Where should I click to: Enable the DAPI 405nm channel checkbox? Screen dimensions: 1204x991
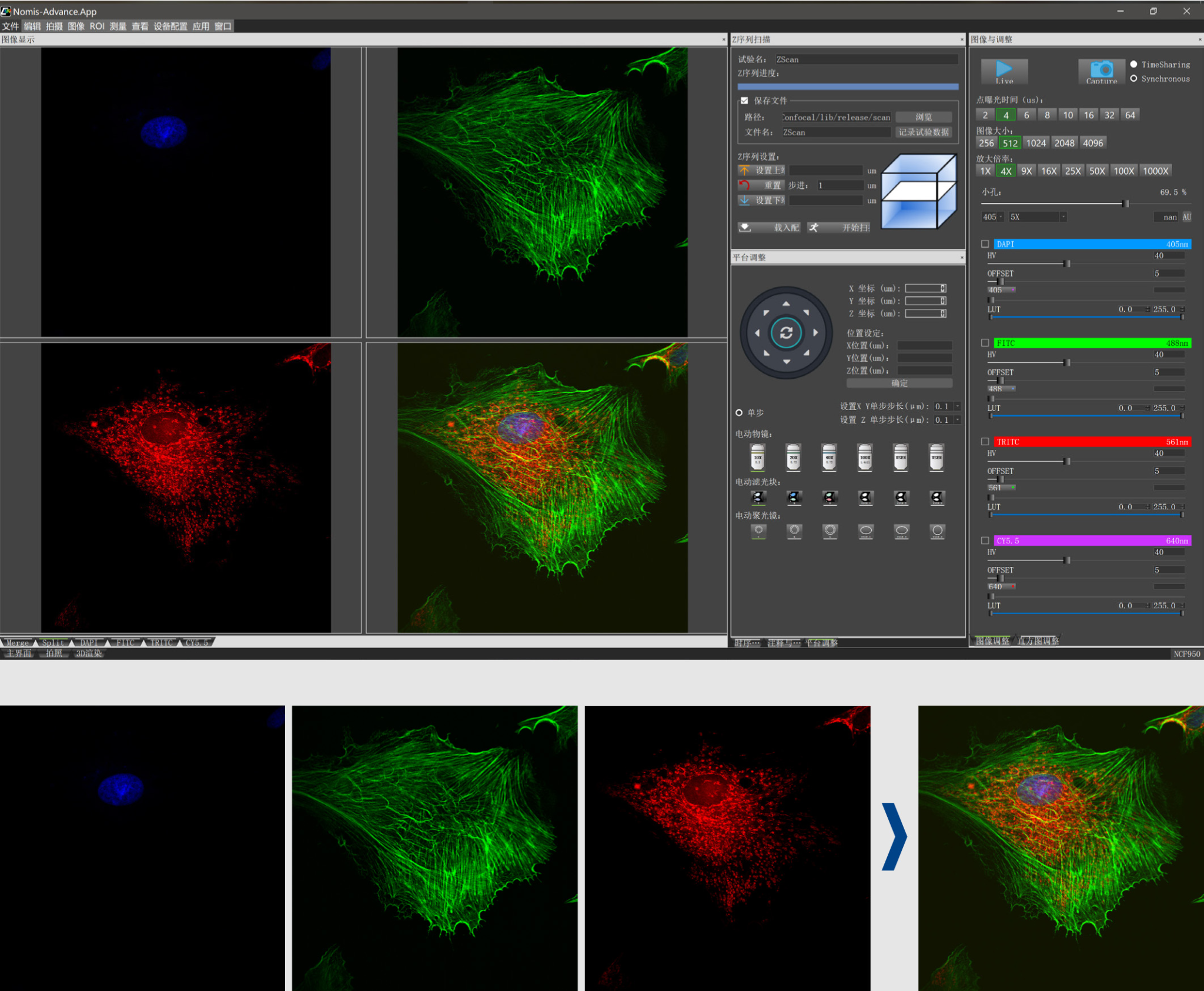pyautogui.click(x=985, y=243)
